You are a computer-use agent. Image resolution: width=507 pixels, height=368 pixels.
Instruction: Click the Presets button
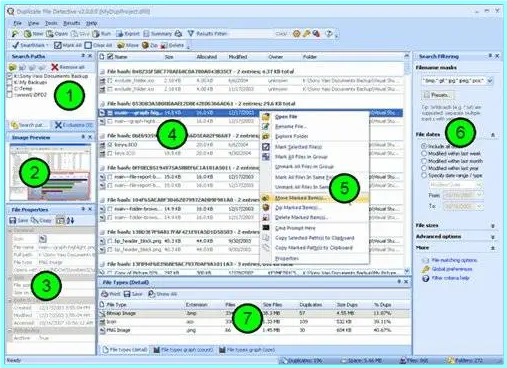437,95
